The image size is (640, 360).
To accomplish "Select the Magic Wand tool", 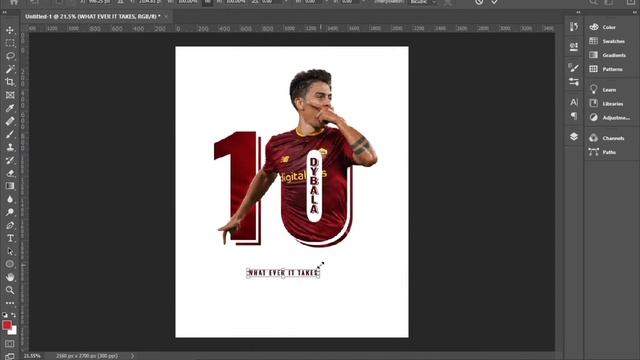I will coord(10,69).
